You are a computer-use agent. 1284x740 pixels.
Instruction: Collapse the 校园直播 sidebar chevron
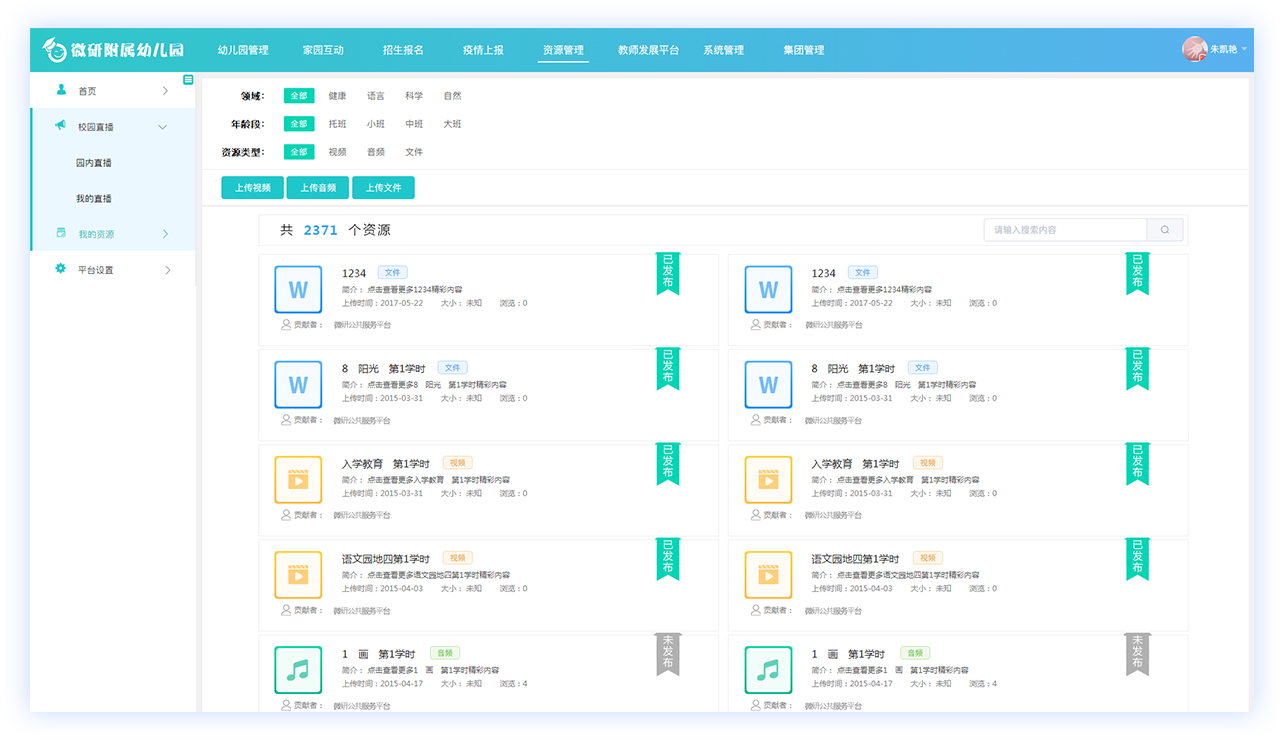[x=163, y=127]
